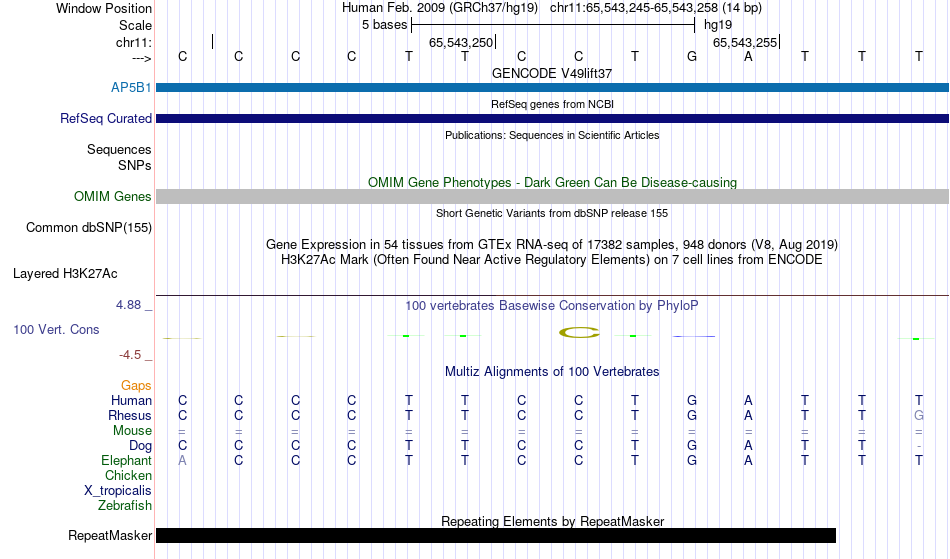Click the Window Position label
This screenshot has height=559, width=950.
pyautogui.click(x=104, y=8)
